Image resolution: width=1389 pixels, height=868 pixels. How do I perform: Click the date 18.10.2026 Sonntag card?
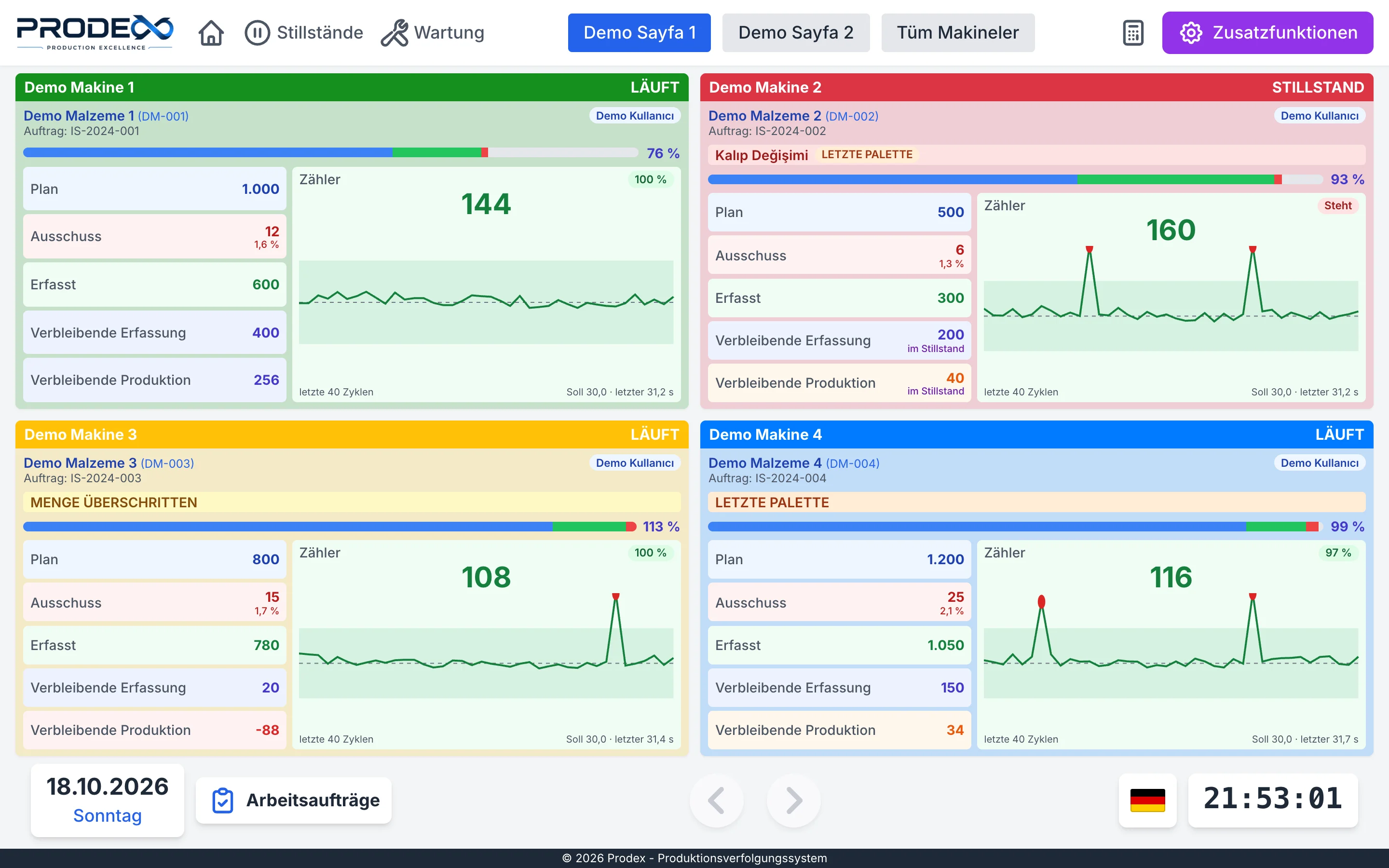pyautogui.click(x=108, y=800)
